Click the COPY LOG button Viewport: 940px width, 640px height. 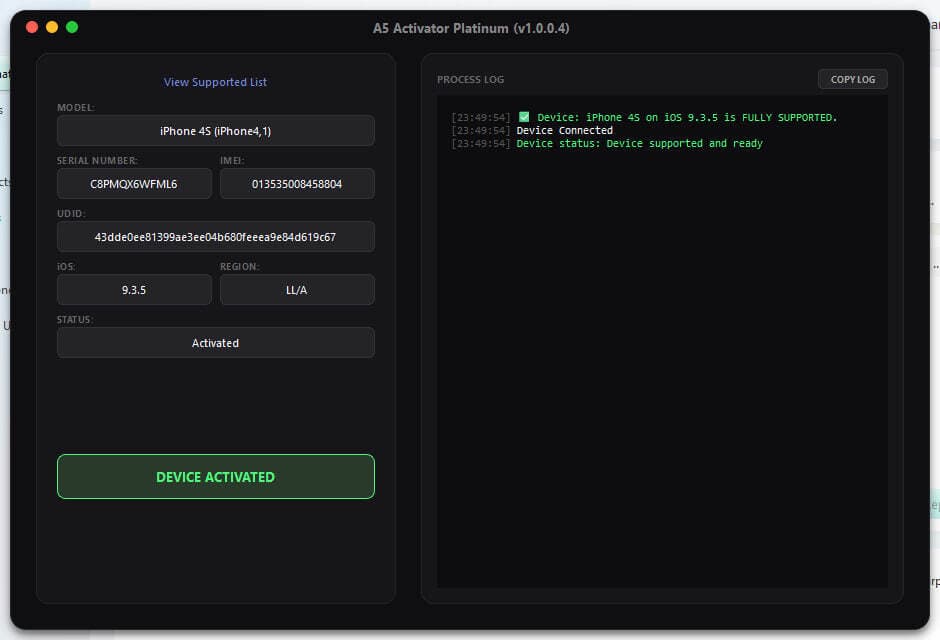click(852, 79)
